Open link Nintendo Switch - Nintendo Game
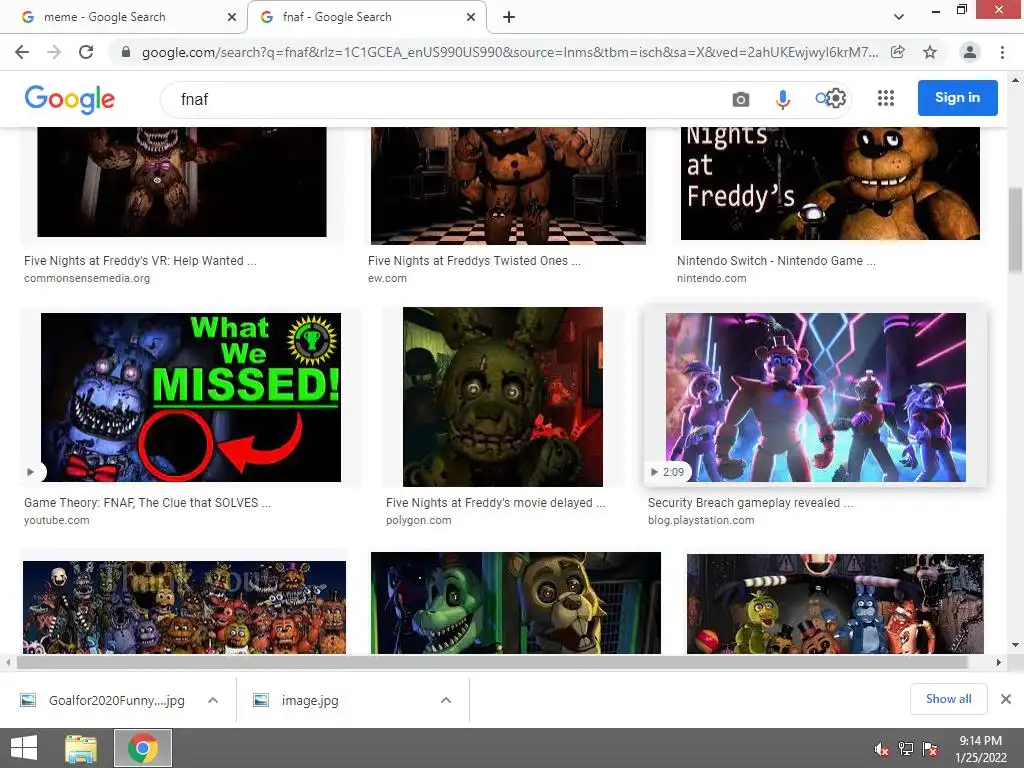This screenshot has height=768, width=1024. [776, 261]
